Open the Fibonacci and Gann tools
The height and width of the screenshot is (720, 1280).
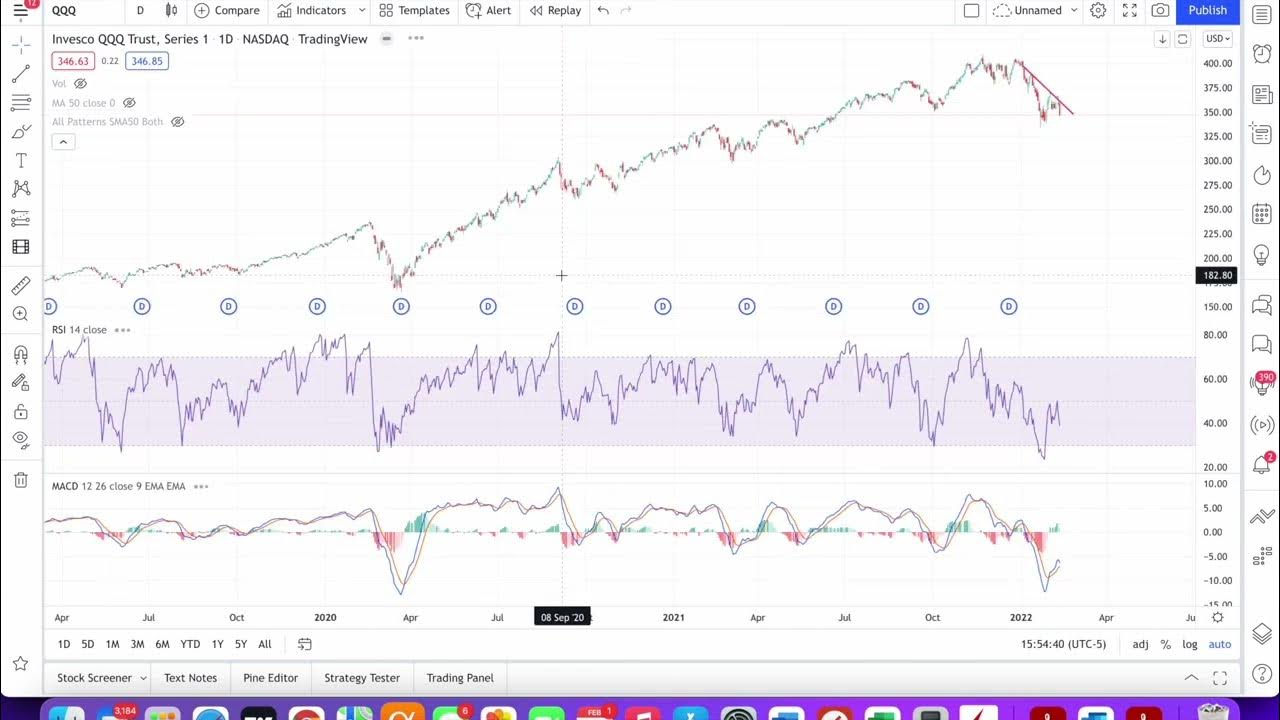pos(20,103)
